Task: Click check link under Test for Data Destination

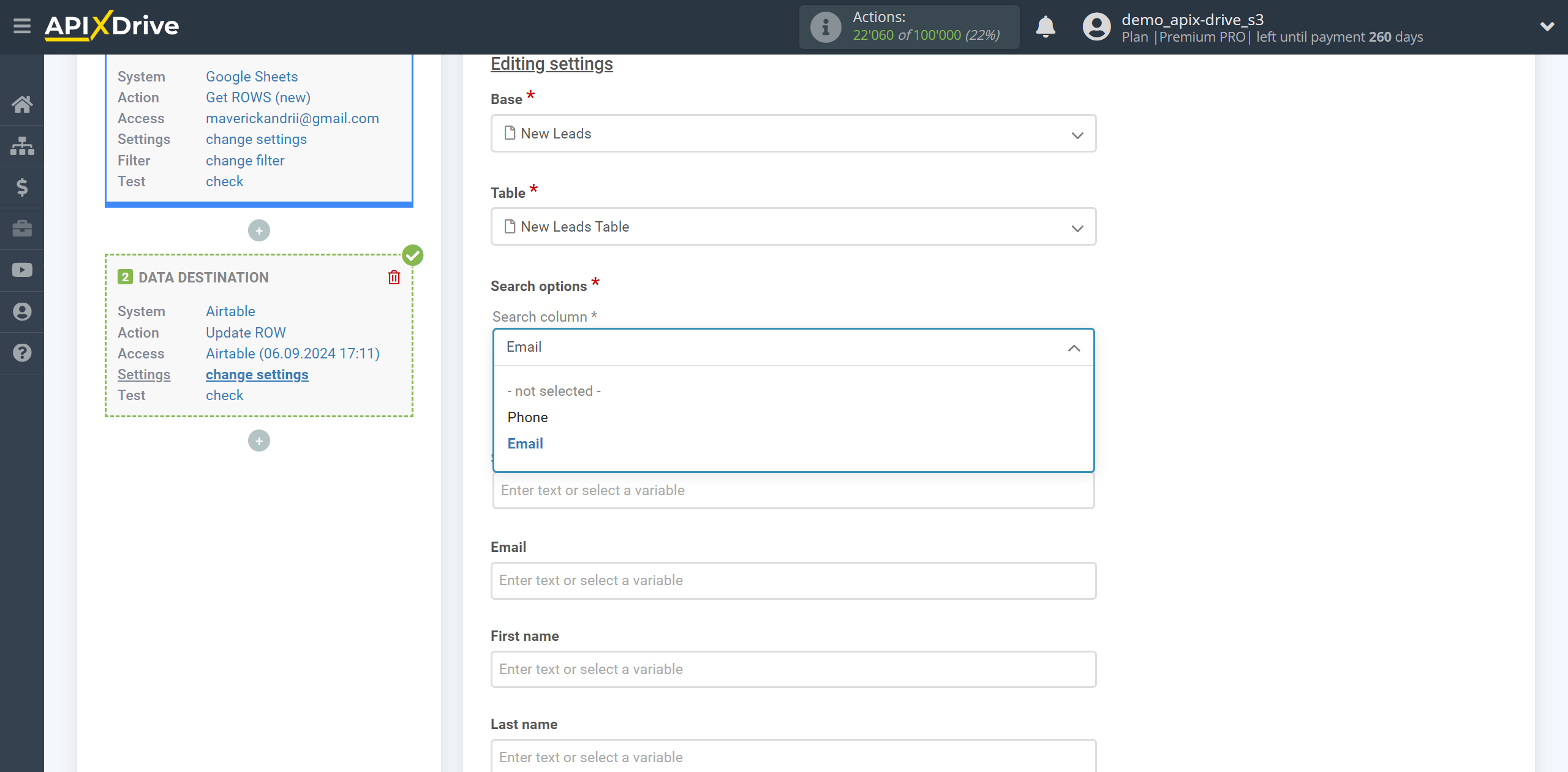Action: click(225, 395)
